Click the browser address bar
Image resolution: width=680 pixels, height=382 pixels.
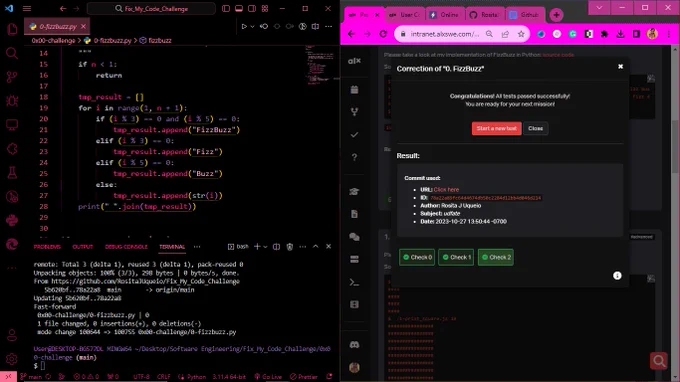(x=444, y=34)
